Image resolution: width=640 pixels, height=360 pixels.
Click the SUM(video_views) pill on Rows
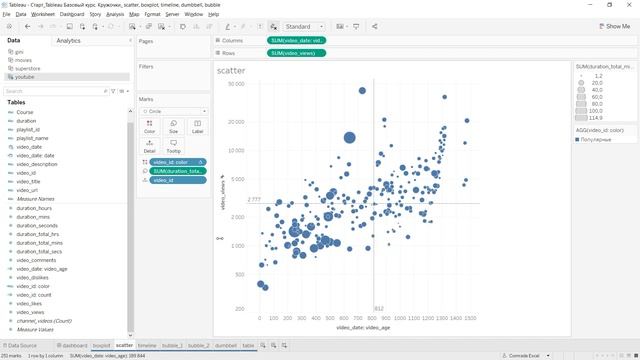pos(296,53)
